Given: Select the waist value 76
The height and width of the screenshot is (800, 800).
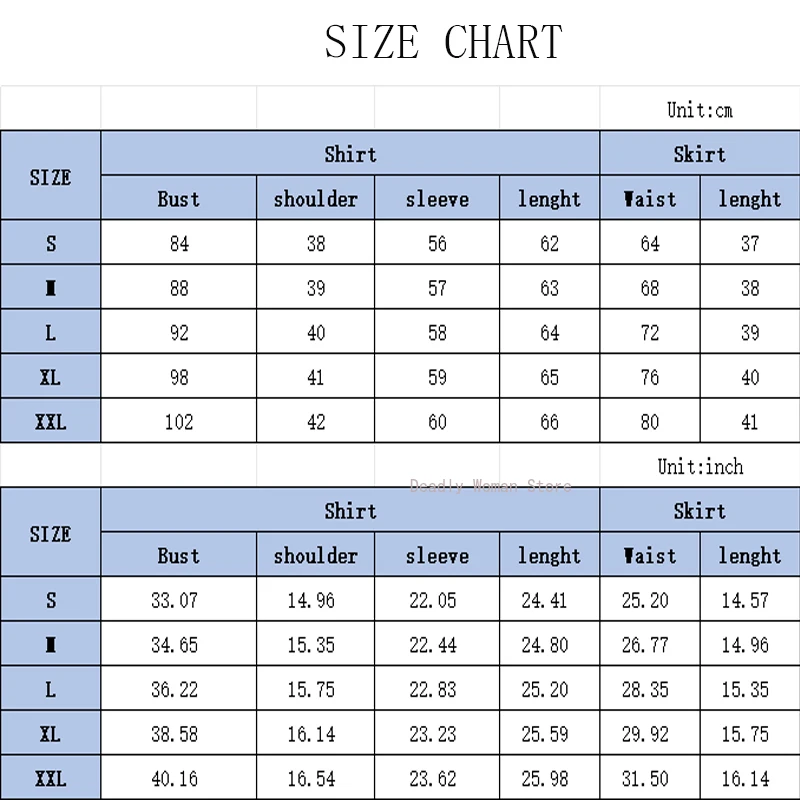Looking at the screenshot, I should (x=650, y=377).
